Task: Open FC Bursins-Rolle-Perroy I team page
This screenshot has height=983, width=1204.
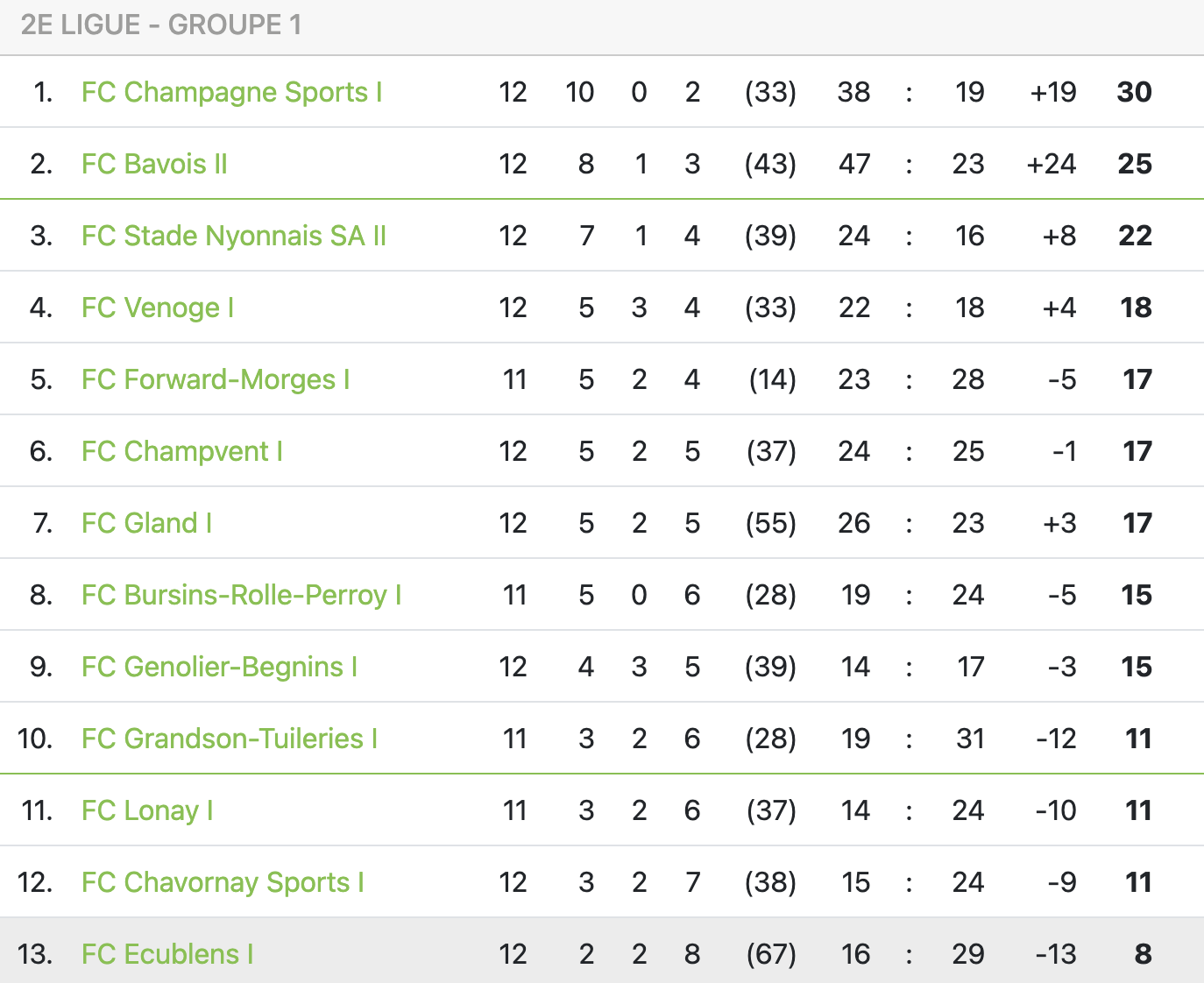Action: pos(241,595)
